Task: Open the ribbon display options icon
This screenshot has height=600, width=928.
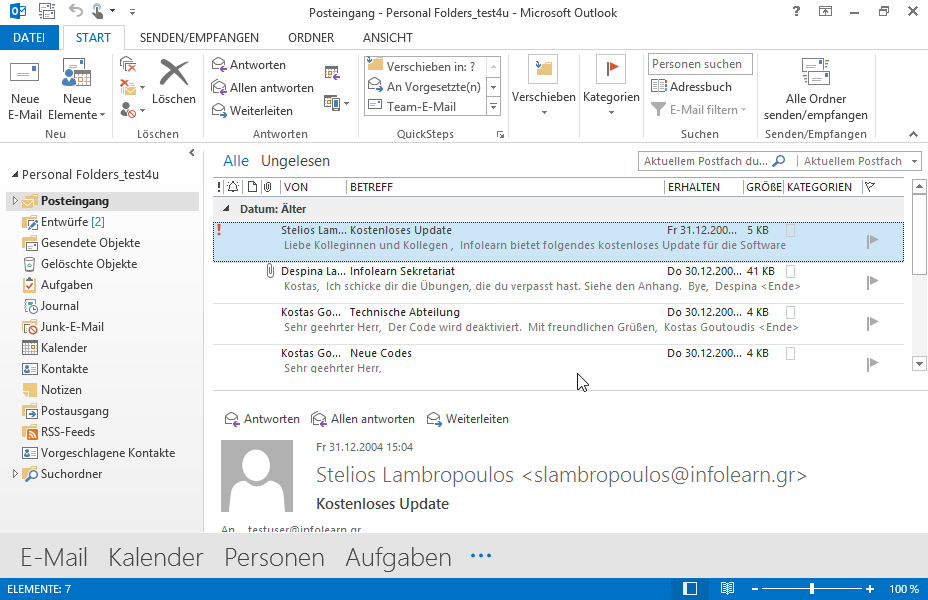Action: (x=825, y=11)
